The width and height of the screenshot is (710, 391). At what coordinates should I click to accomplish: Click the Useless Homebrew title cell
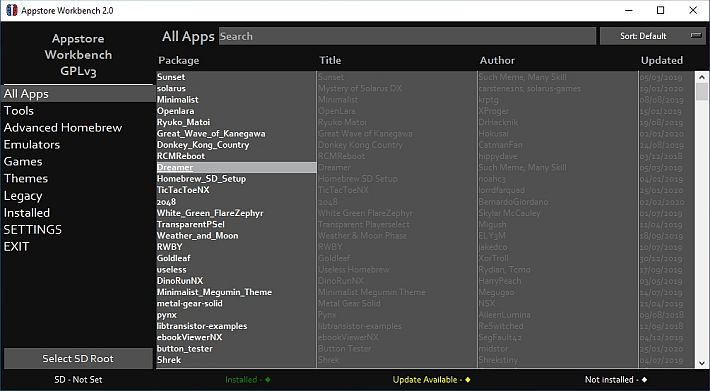tap(354, 270)
